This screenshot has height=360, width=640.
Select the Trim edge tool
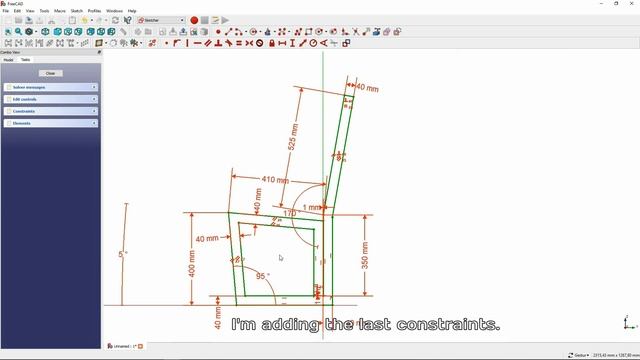pos(356,31)
